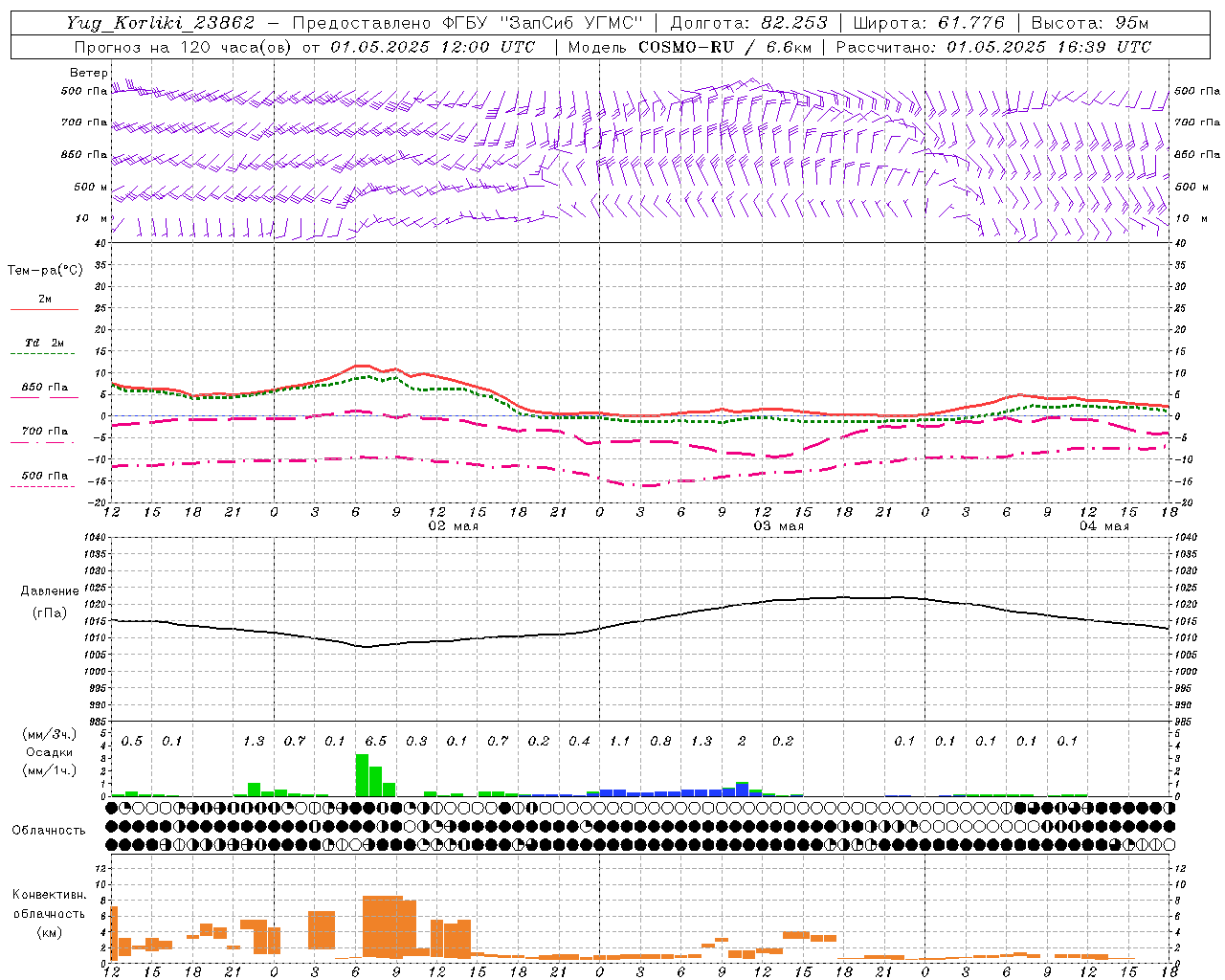
Task: Click the latitude value Широта: 61.776
Action: (928, 23)
